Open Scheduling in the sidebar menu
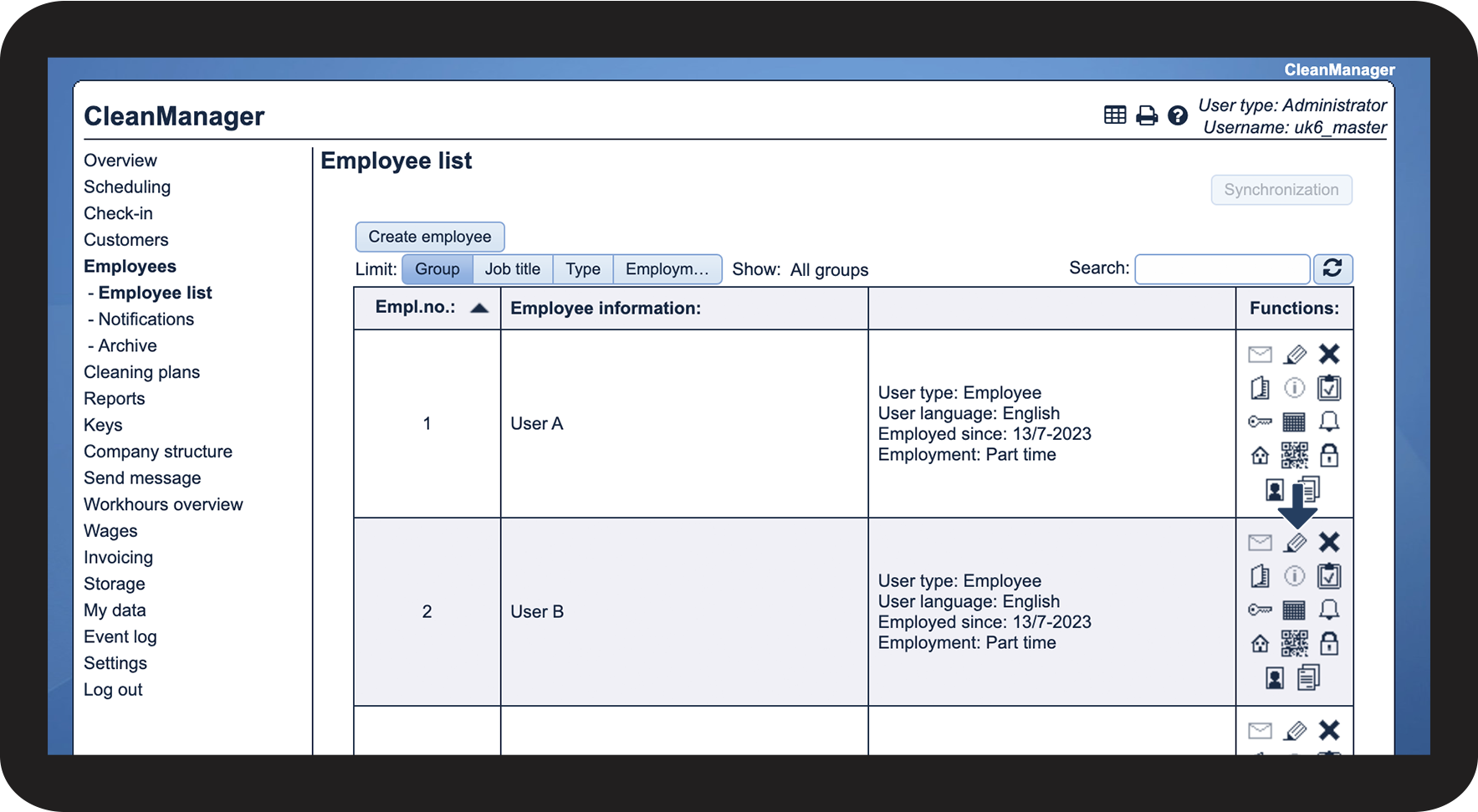Viewport: 1478px width, 812px height. [x=127, y=186]
